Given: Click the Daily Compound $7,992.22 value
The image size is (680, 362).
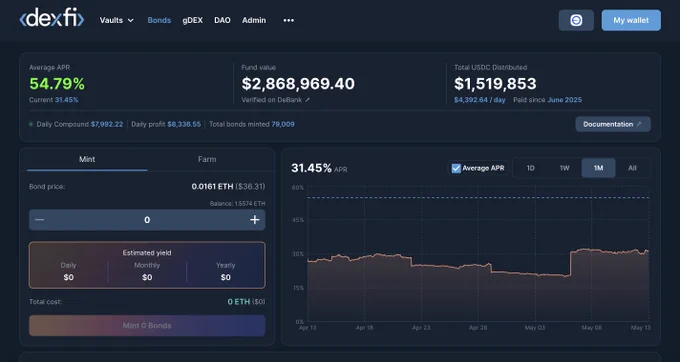Looking at the screenshot, I should click(107, 124).
